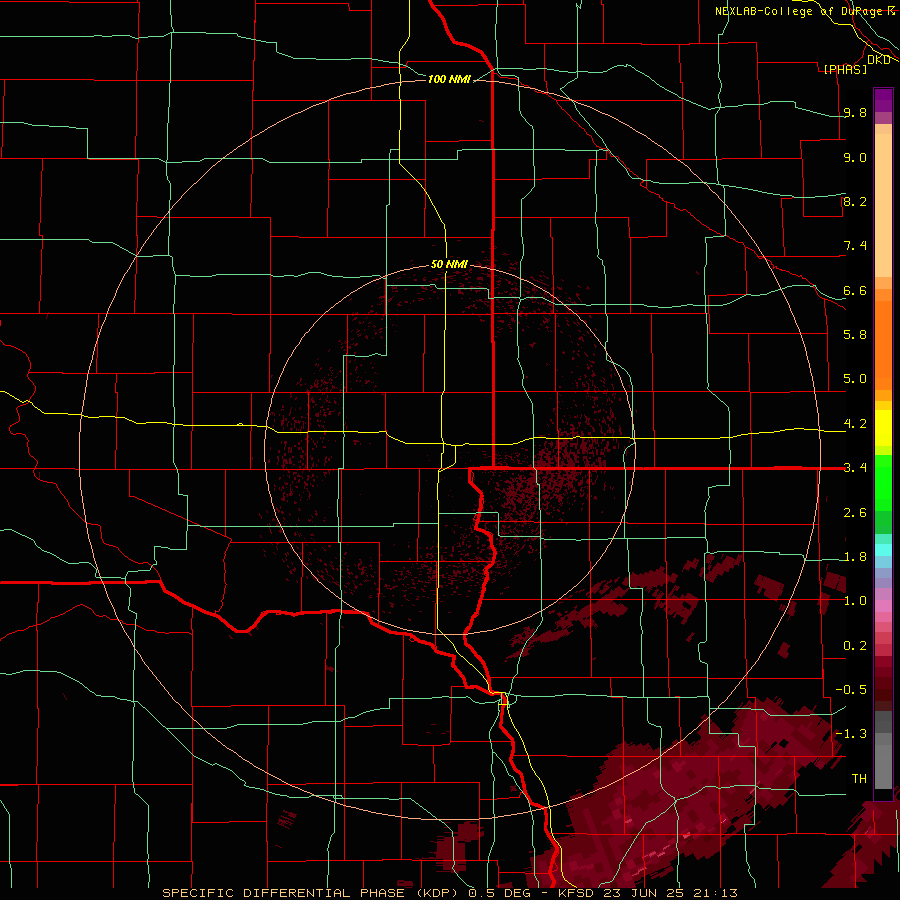Viewport: 900px width, 900px height.
Task: Click the 9.0 value on the color scale
Action: 855,157
